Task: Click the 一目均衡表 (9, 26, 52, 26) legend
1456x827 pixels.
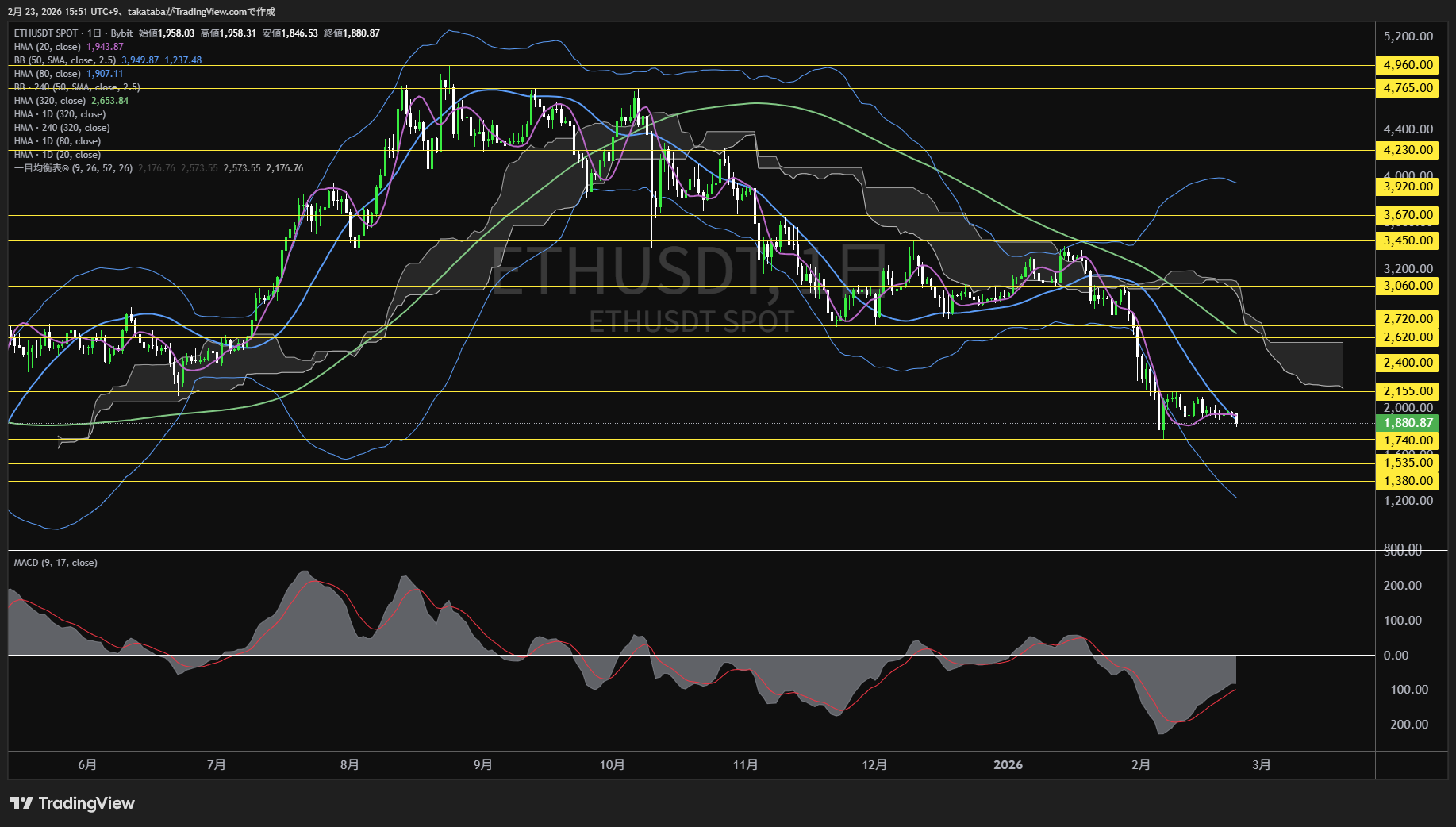Action: tap(73, 168)
